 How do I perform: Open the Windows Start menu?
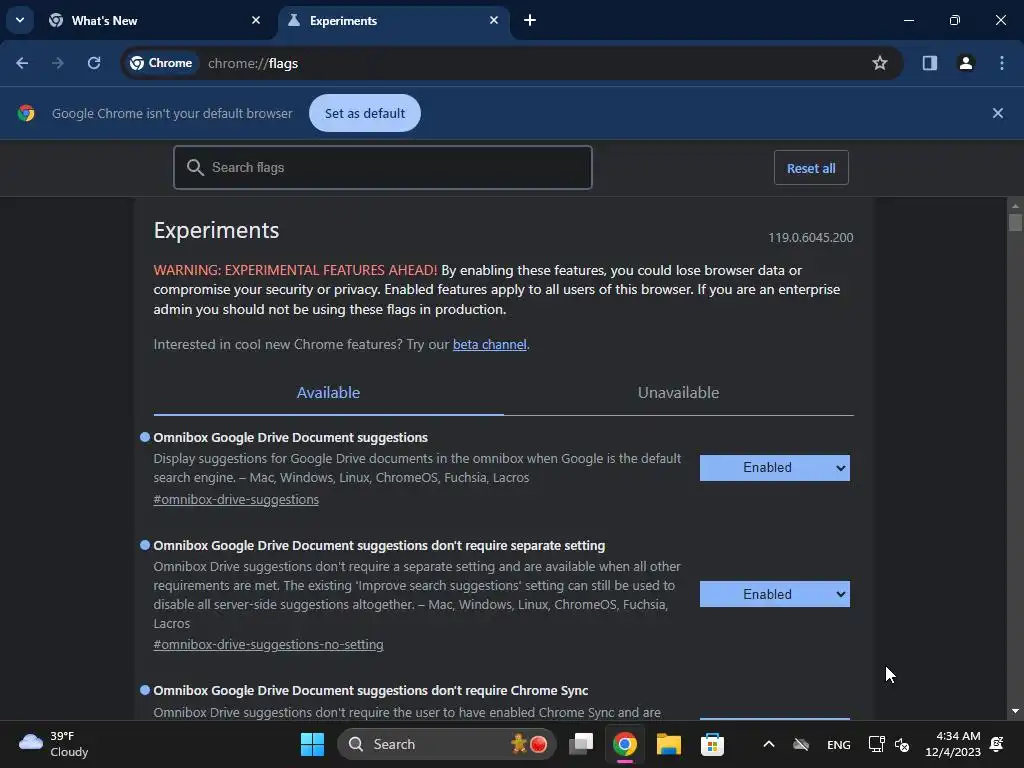click(x=312, y=744)
